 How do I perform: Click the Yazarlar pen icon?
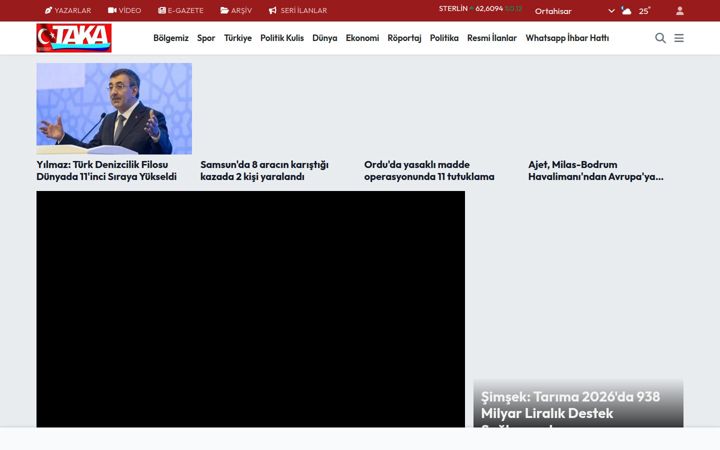[x=49, y=10]
